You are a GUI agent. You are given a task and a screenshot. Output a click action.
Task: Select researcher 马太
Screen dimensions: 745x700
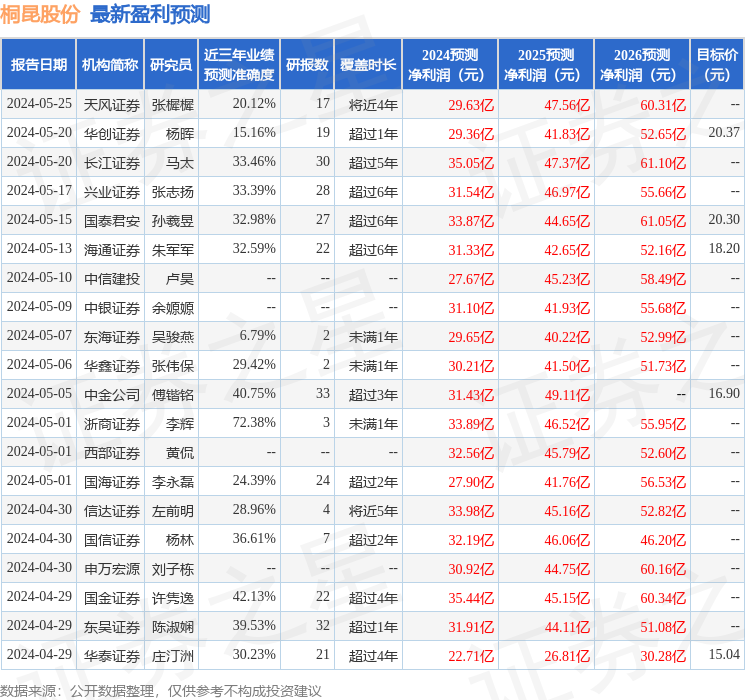[x=180, y=163]
